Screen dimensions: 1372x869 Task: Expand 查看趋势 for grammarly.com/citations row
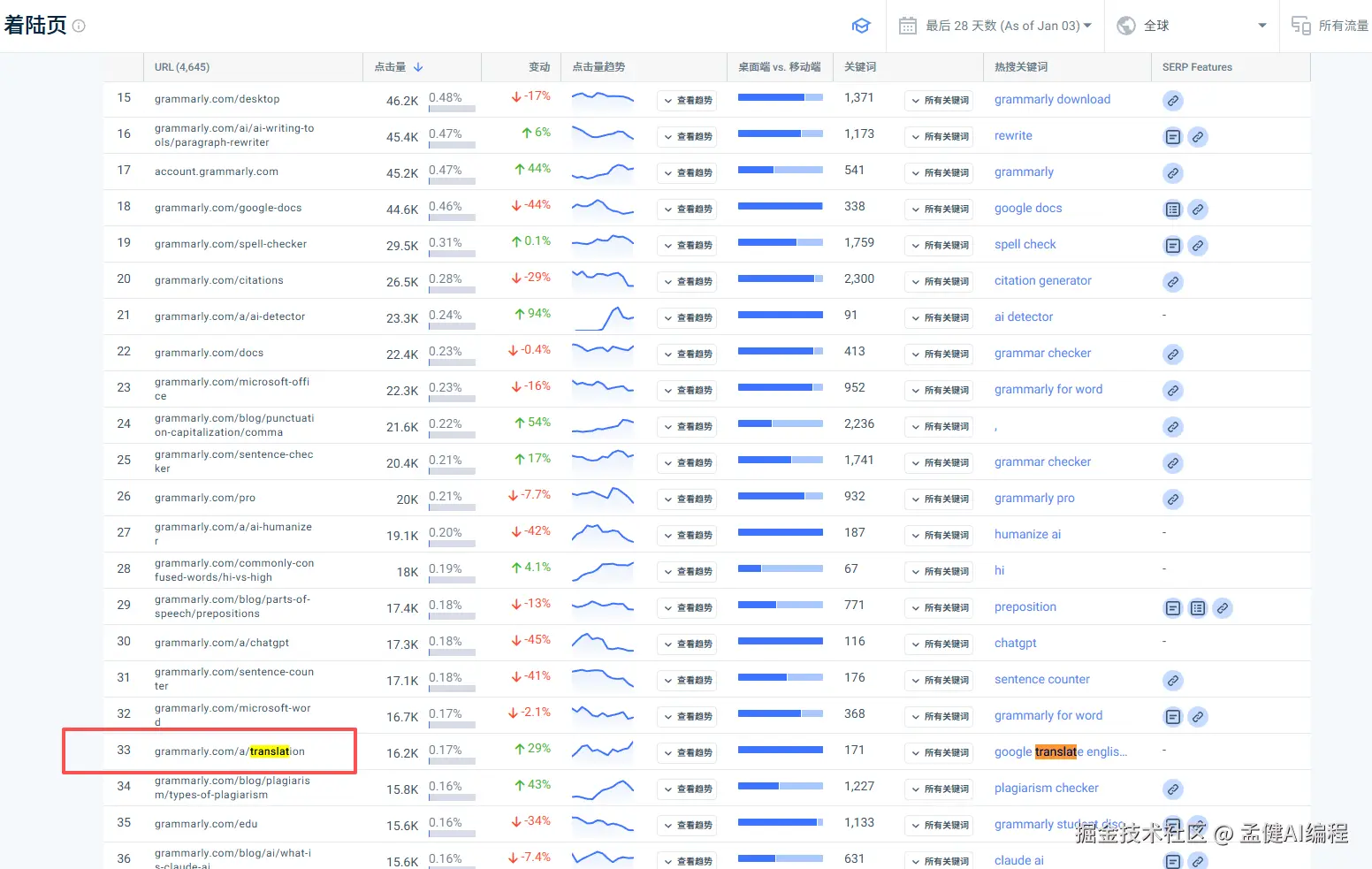click(687, 282)
